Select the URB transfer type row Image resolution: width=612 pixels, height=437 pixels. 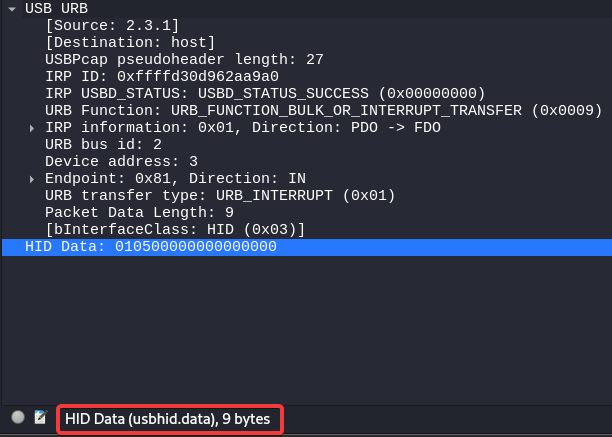tap(220, 195)
